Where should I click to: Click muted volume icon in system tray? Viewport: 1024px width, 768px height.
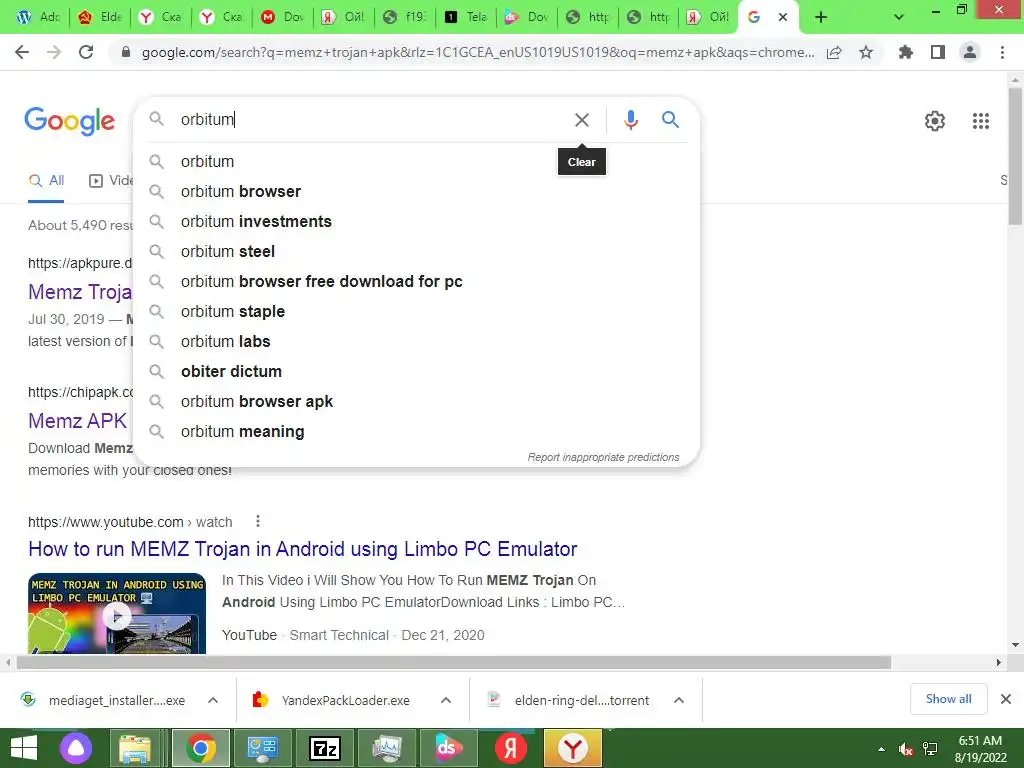pyautogui.click(x=905, y=750)
